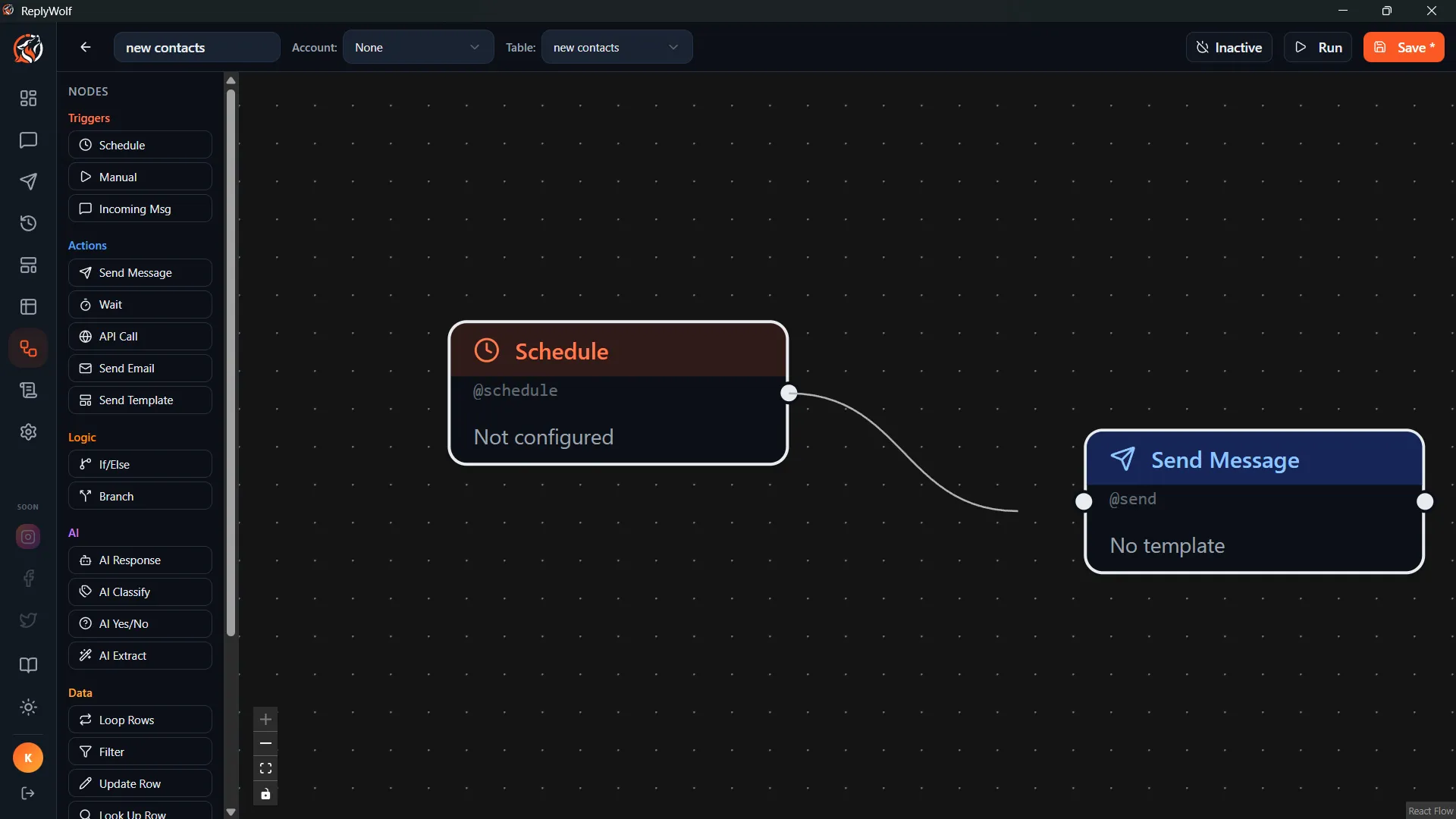This screenshot has width=1456, height=819.
Task: Click the Schedule node output handle
Action: click(x=789, y=393)
